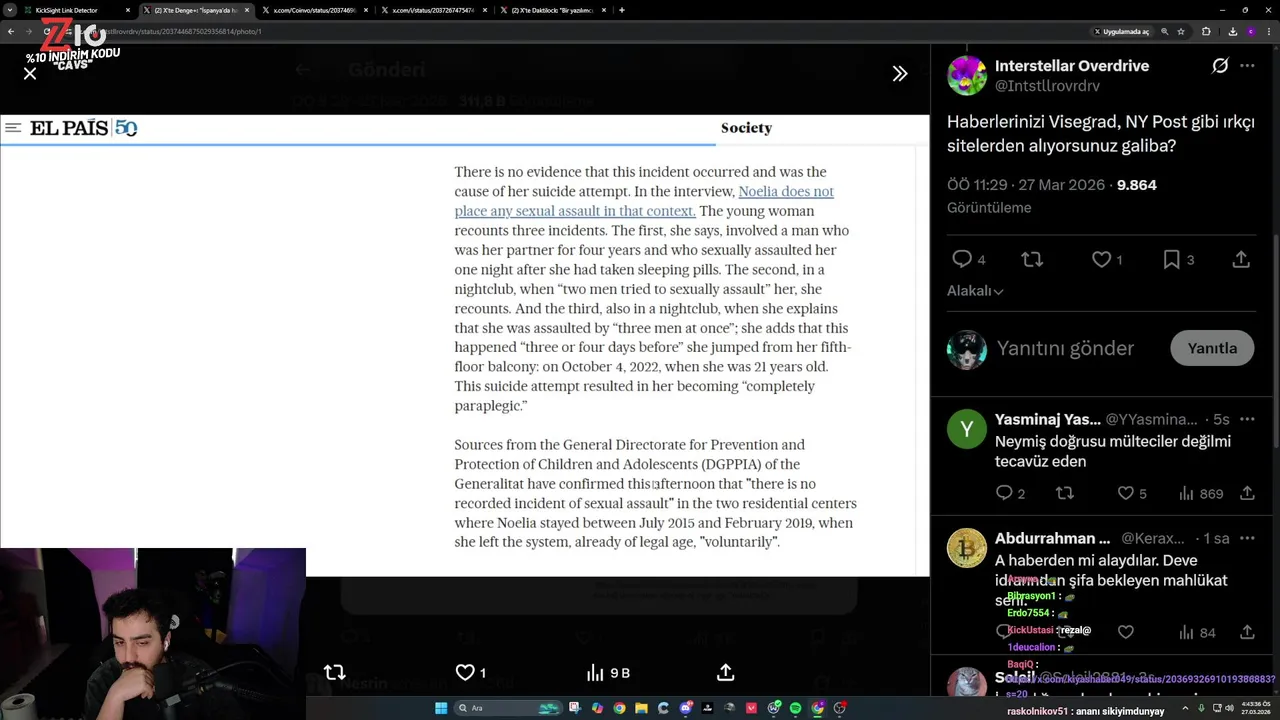This screenshot has width=1280, height=720.
Task: Open taskbar clock showing 4:43:36
Action: click(1257, 708)
